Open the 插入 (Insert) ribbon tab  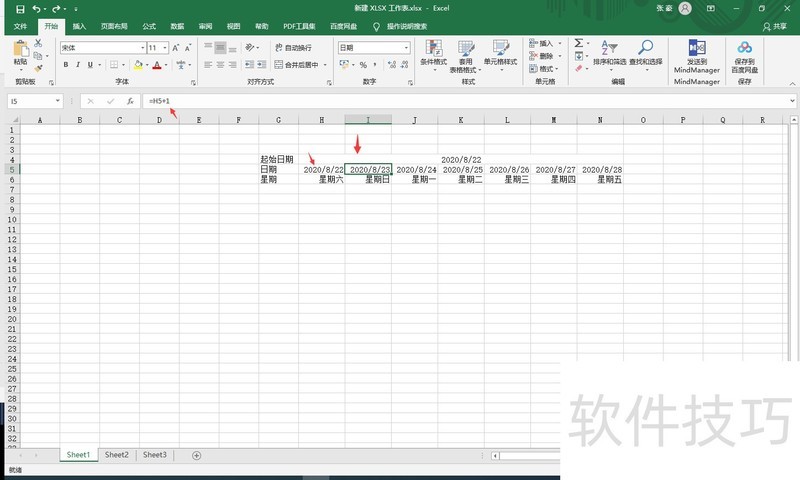point(79,26)
